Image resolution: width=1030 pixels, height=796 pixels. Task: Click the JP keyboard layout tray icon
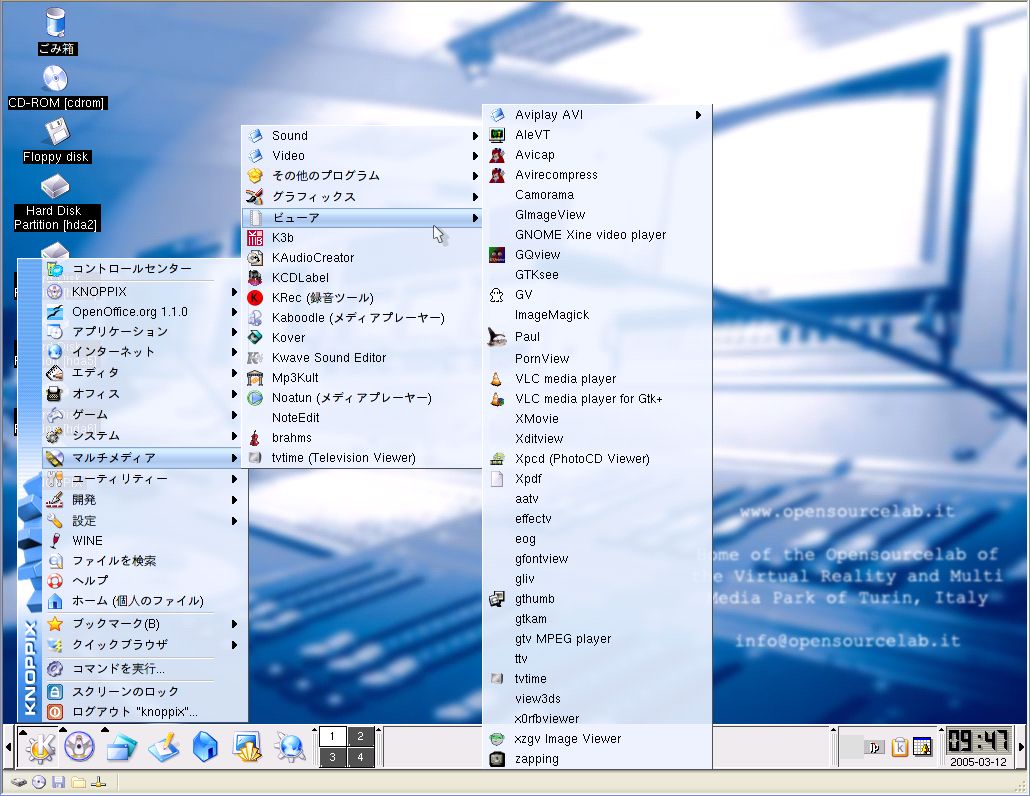point(874,747)
